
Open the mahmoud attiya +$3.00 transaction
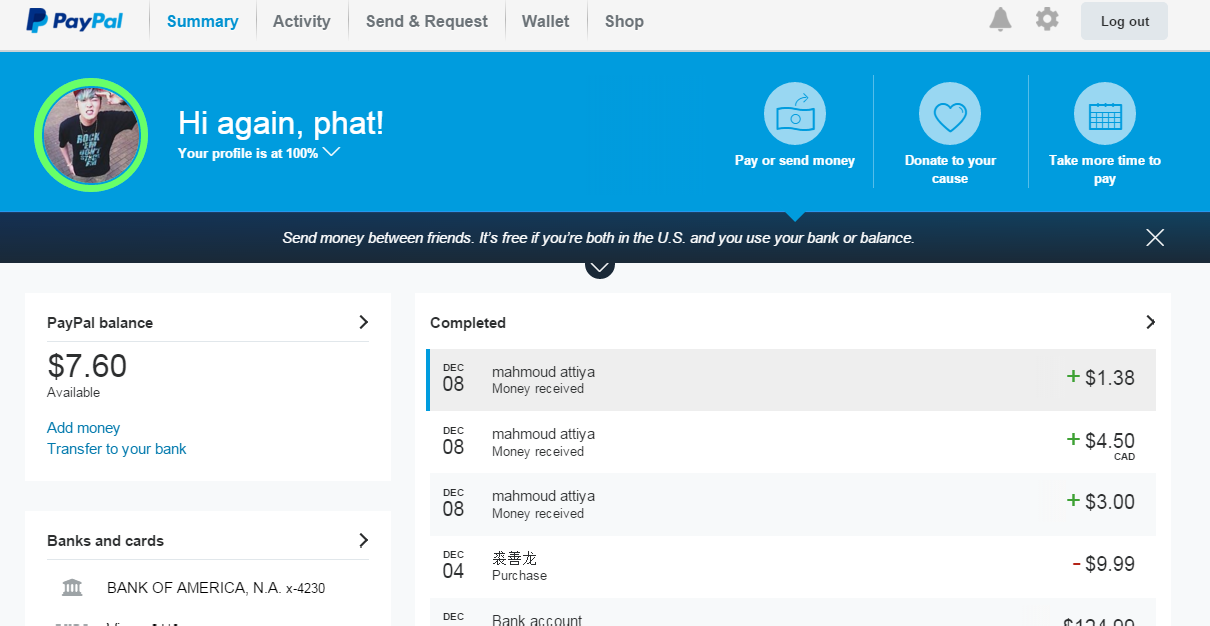791,504
